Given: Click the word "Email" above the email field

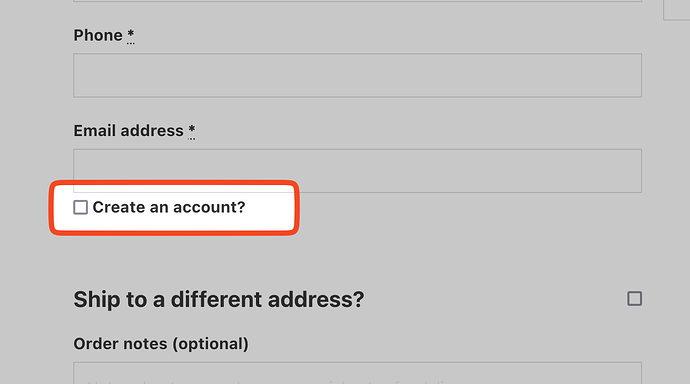Looking at the screenshot, I should (95, 131).
